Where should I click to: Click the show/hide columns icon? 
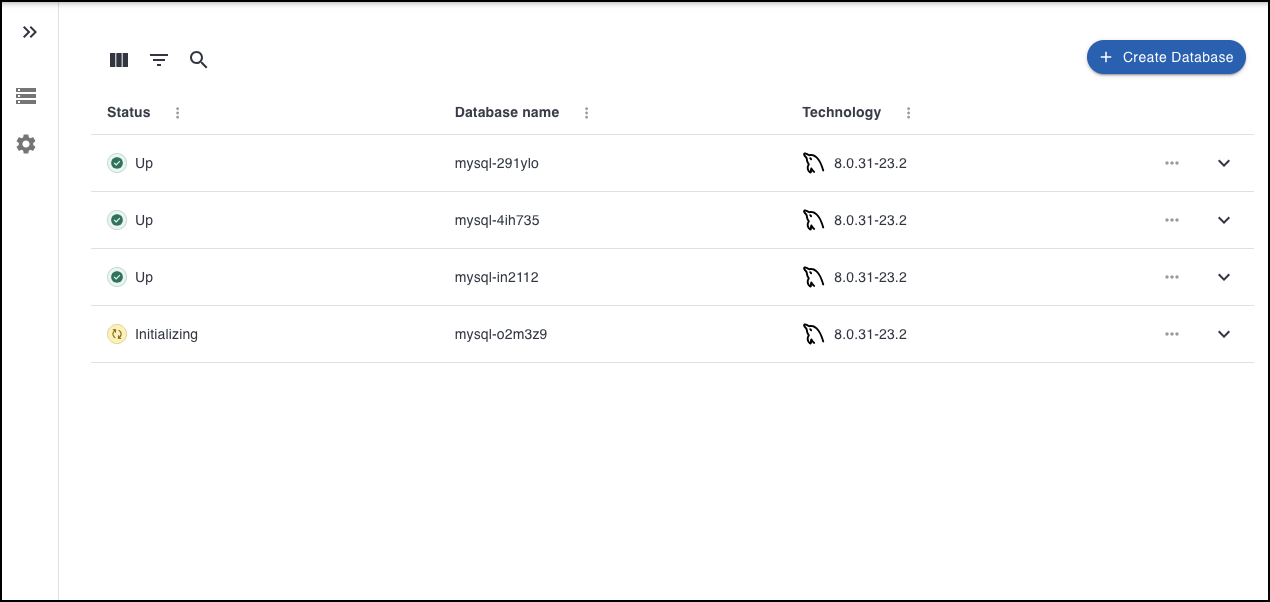[x=119, y=60]
